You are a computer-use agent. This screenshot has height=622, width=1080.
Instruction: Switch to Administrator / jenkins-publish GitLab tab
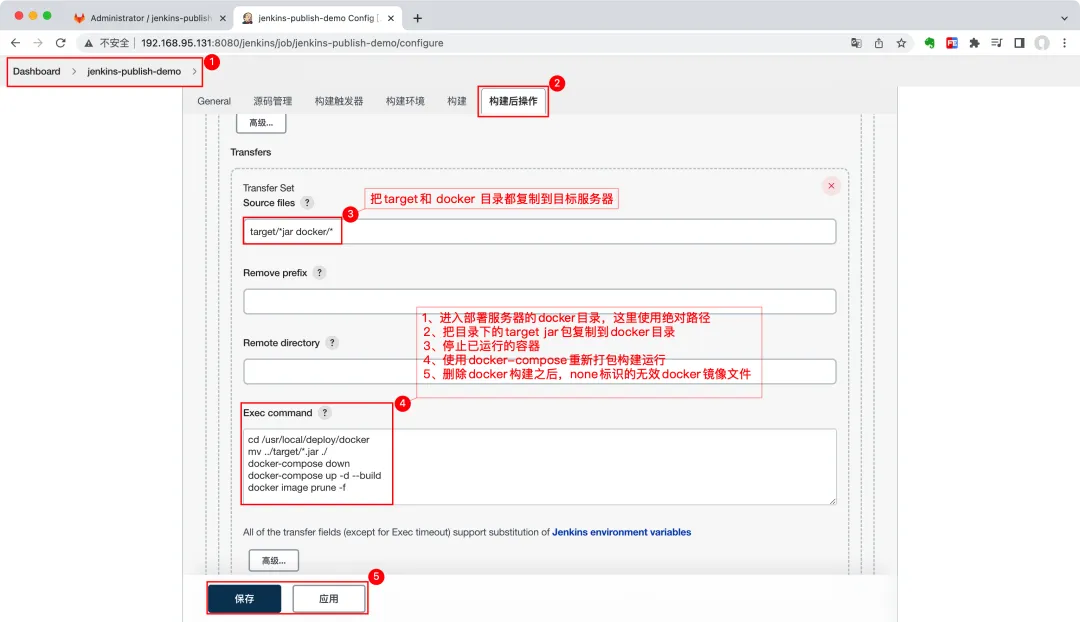point(148,18)
